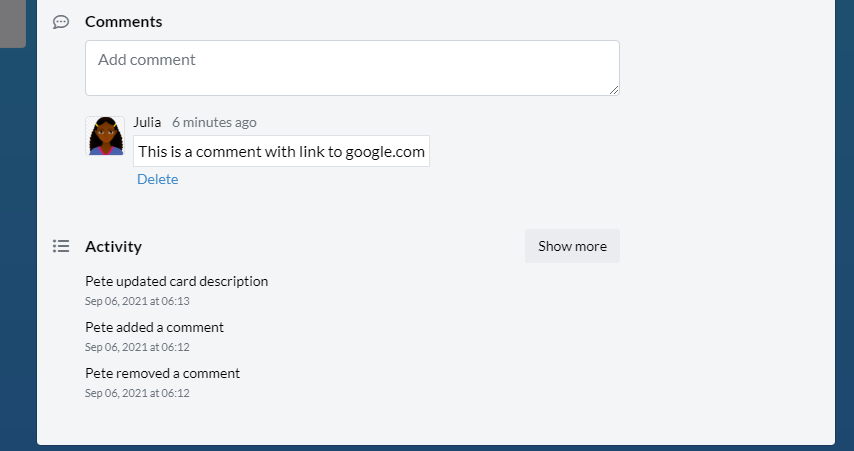The height and width of the screenshot is (451, 854).
Task: Click the comment box resize handle
Action: click(614, 90)
